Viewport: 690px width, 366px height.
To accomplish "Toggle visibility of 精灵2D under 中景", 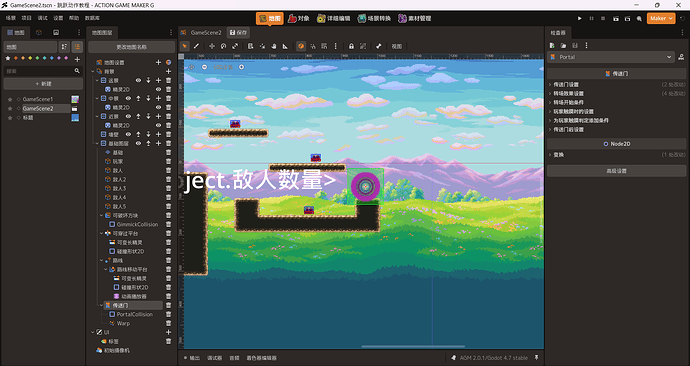I will 158,107.
